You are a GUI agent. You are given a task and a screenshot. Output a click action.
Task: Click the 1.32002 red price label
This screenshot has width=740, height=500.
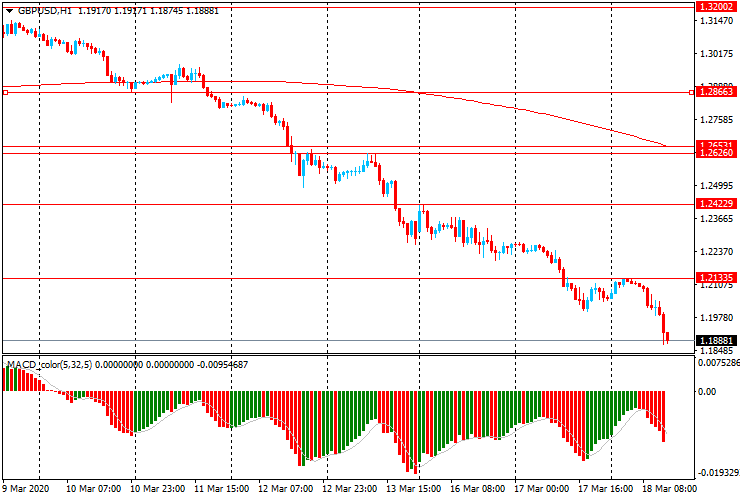715,5
